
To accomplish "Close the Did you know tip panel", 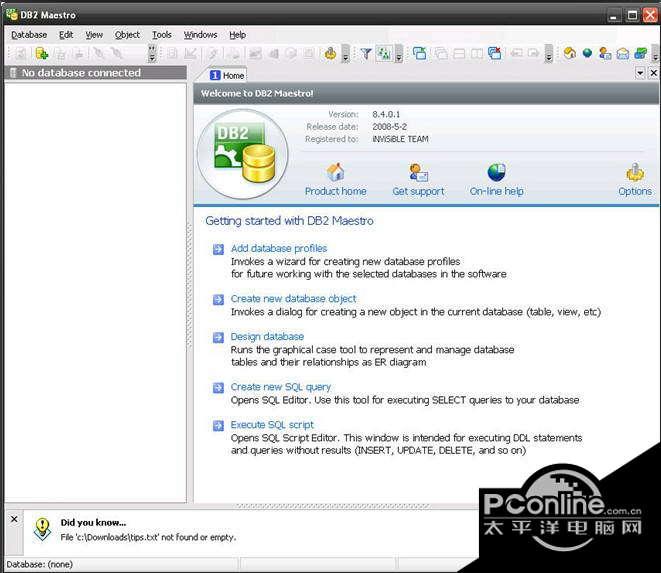I will click(14, 519).
